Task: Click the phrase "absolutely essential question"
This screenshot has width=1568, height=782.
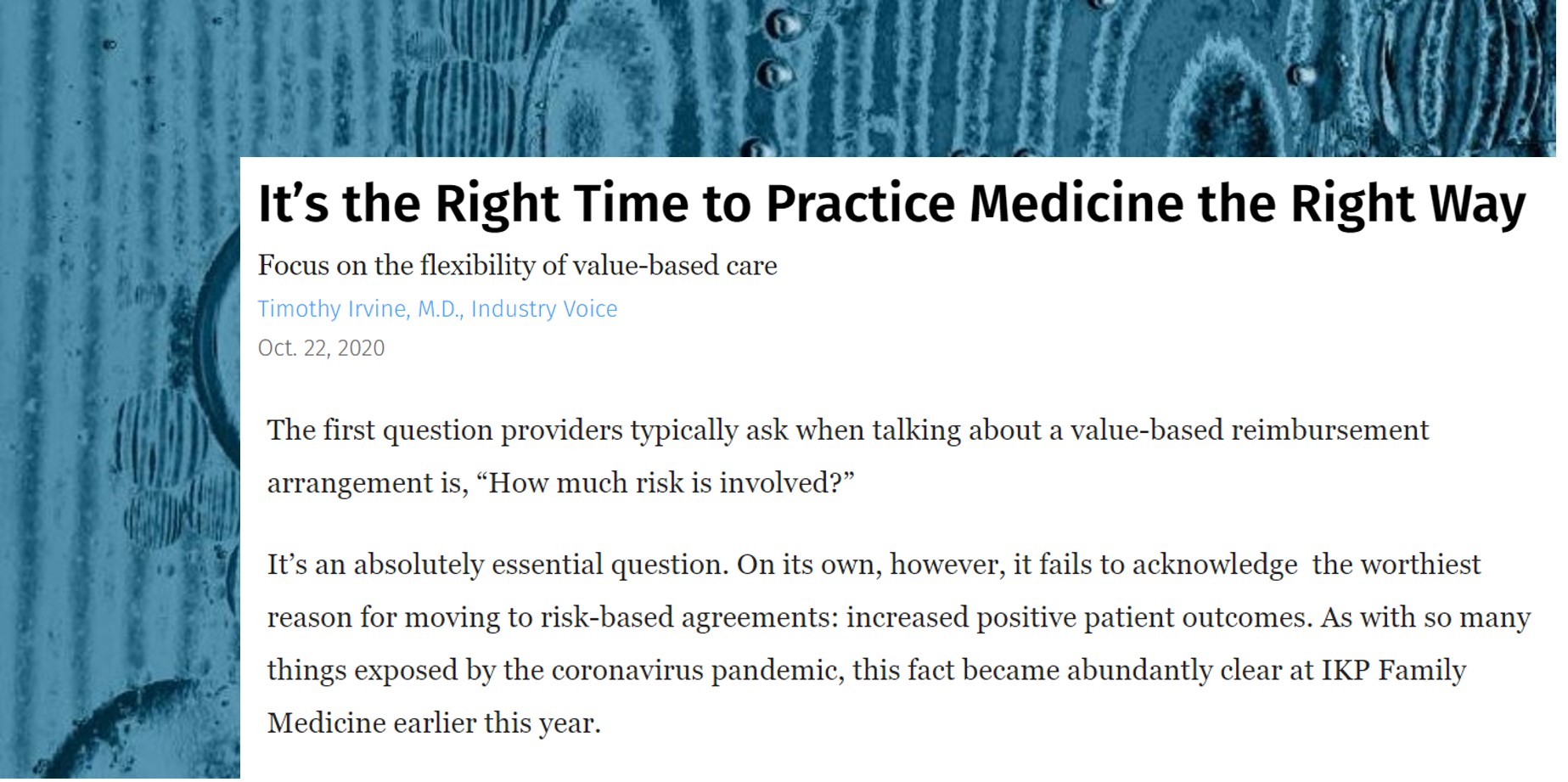Action: (x=541, y=565)
